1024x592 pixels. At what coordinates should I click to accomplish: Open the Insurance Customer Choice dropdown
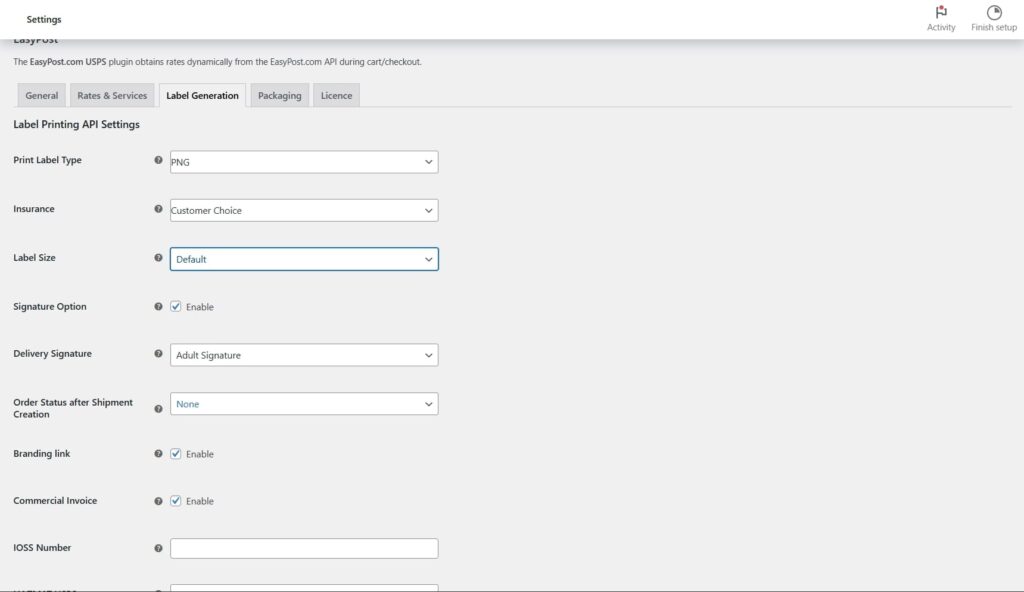click(x=304, y=210)
